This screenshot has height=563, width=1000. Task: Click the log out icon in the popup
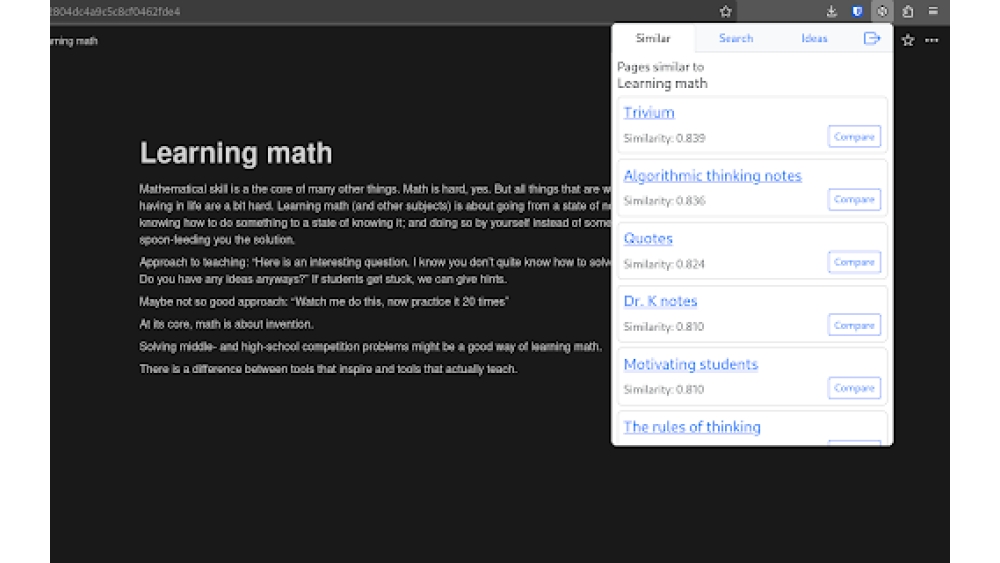872,38
